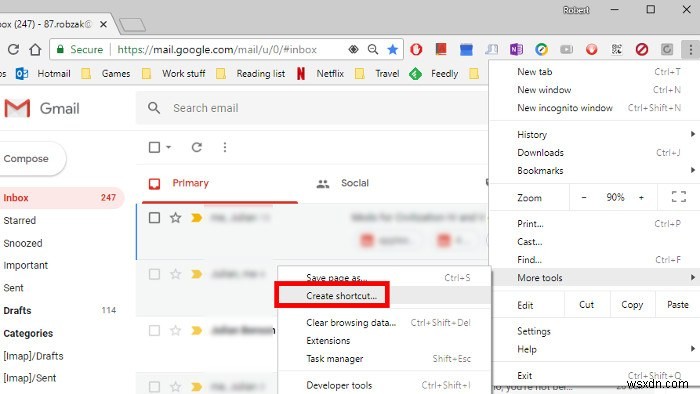
Task: Open the blue window extension icon
Action: pos(466,49)
